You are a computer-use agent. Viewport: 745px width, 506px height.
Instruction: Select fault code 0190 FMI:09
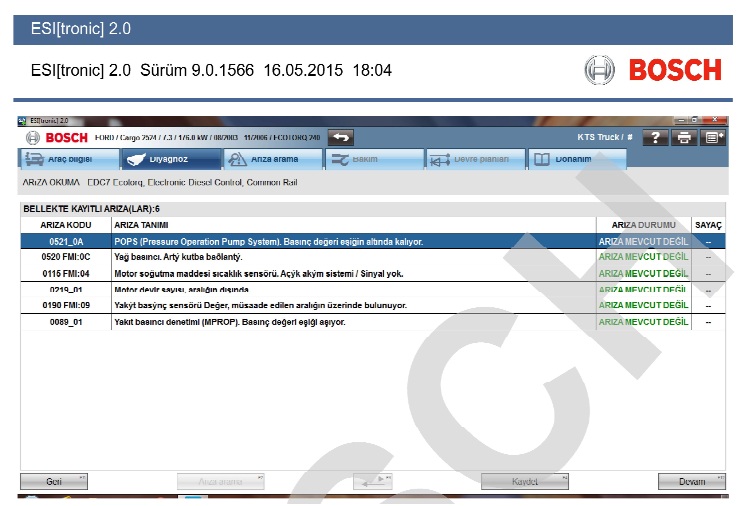pos(373,305)
